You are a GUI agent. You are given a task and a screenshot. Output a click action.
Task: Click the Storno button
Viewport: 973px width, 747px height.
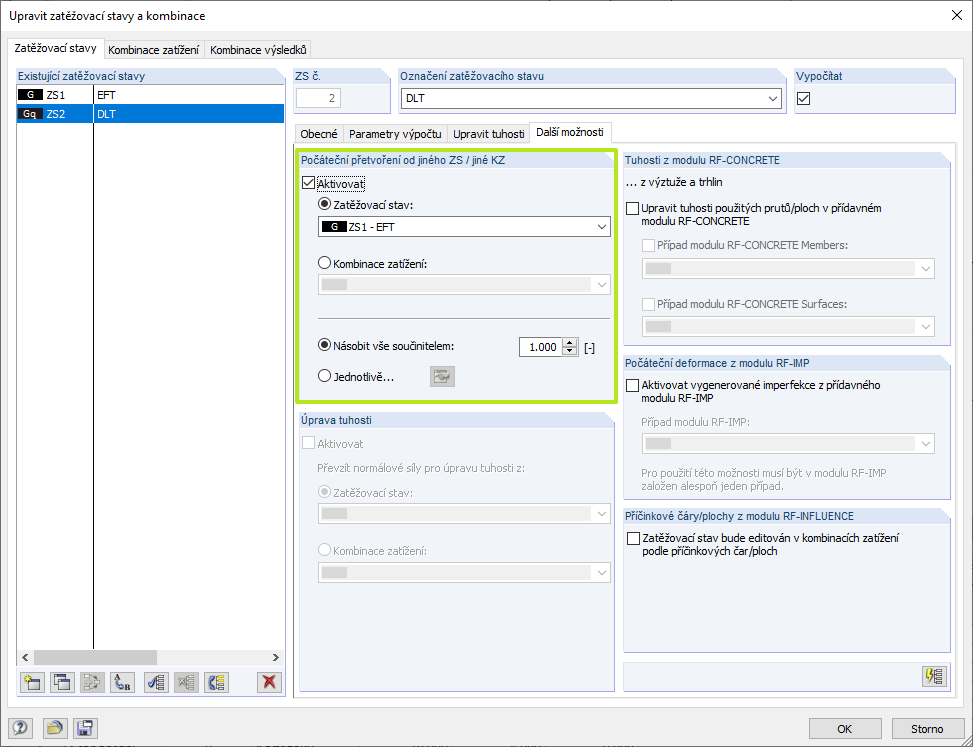[x=927, y=728]
